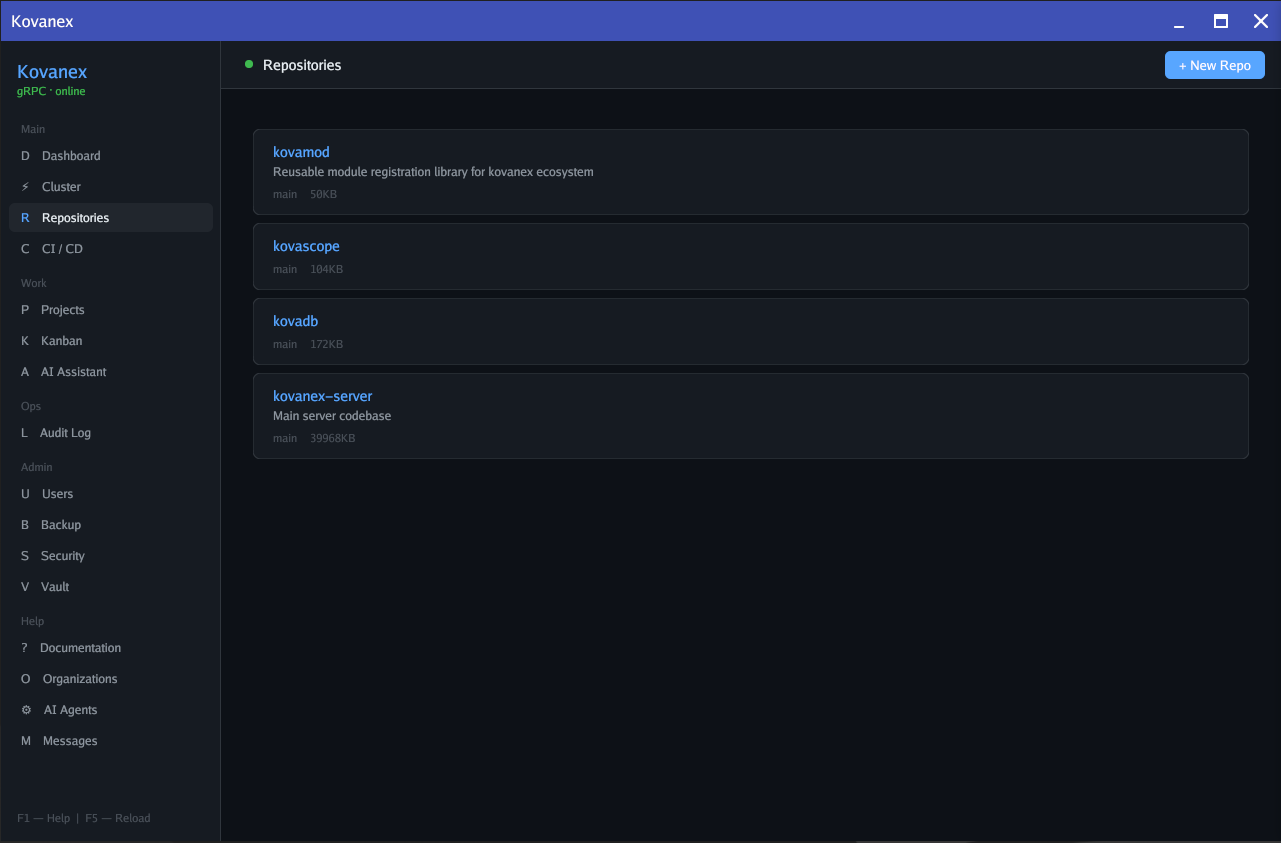The height and width of the screenshot is (843, 1281).
Task: Click the AI Agents gear icon
Action: click(x=24, y=709)
